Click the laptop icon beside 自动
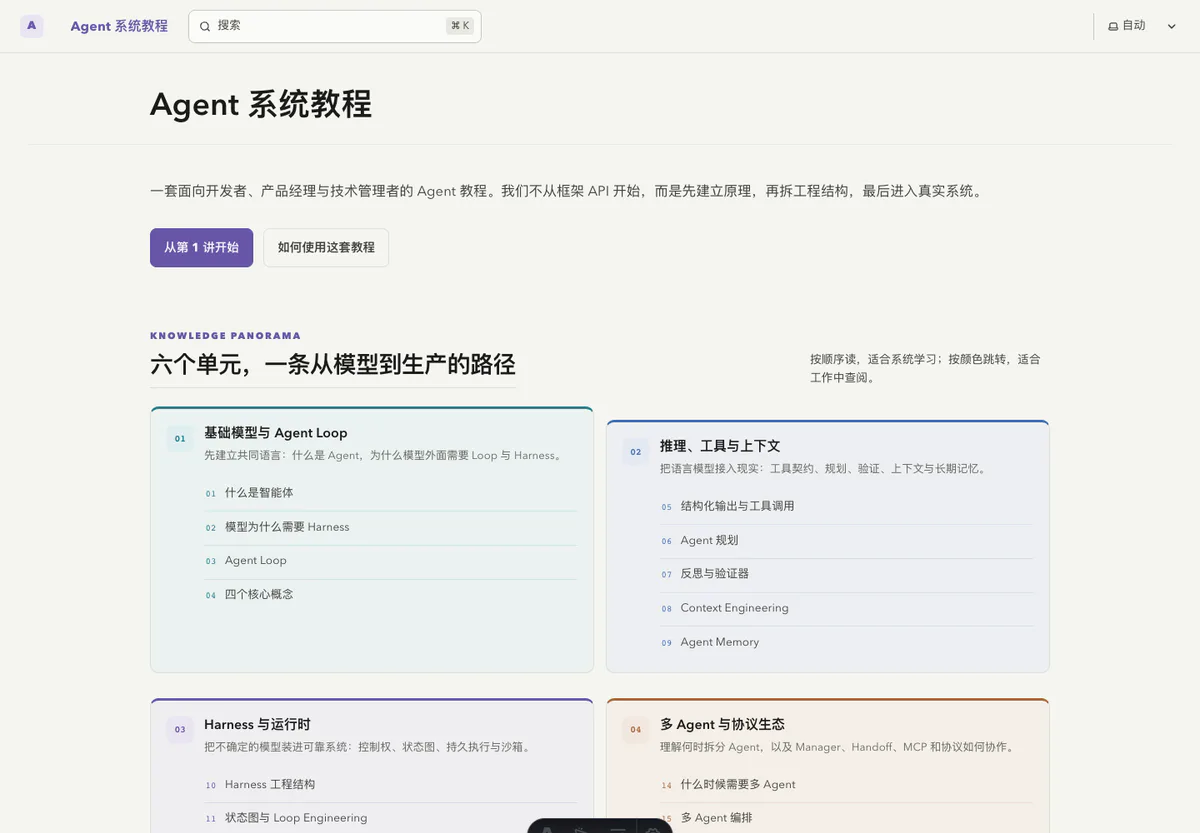1200x833 pixels. click(x=1113, y=26)
